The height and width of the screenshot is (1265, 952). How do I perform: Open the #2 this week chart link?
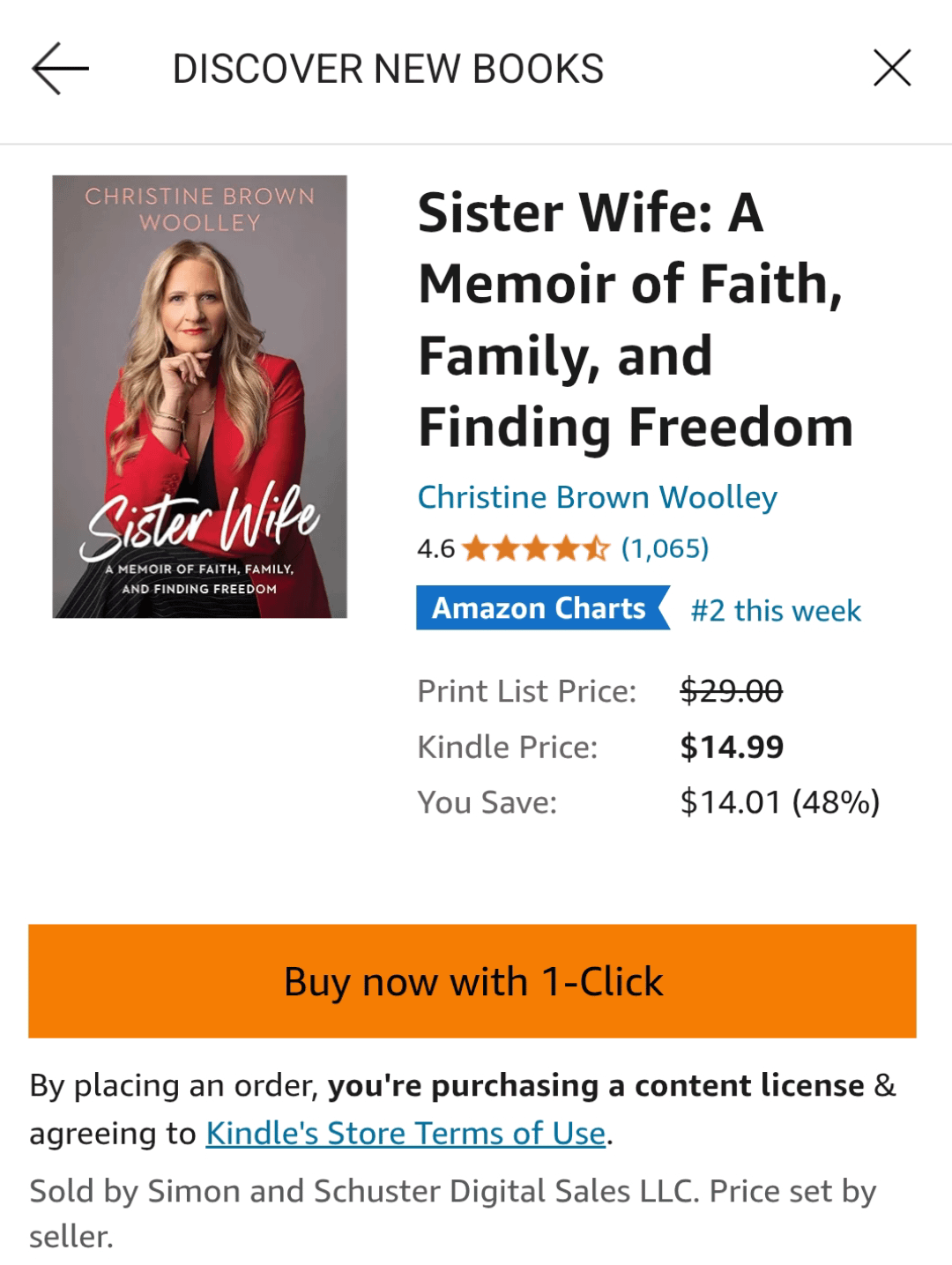pyautogui.click(x=776, y=610)
